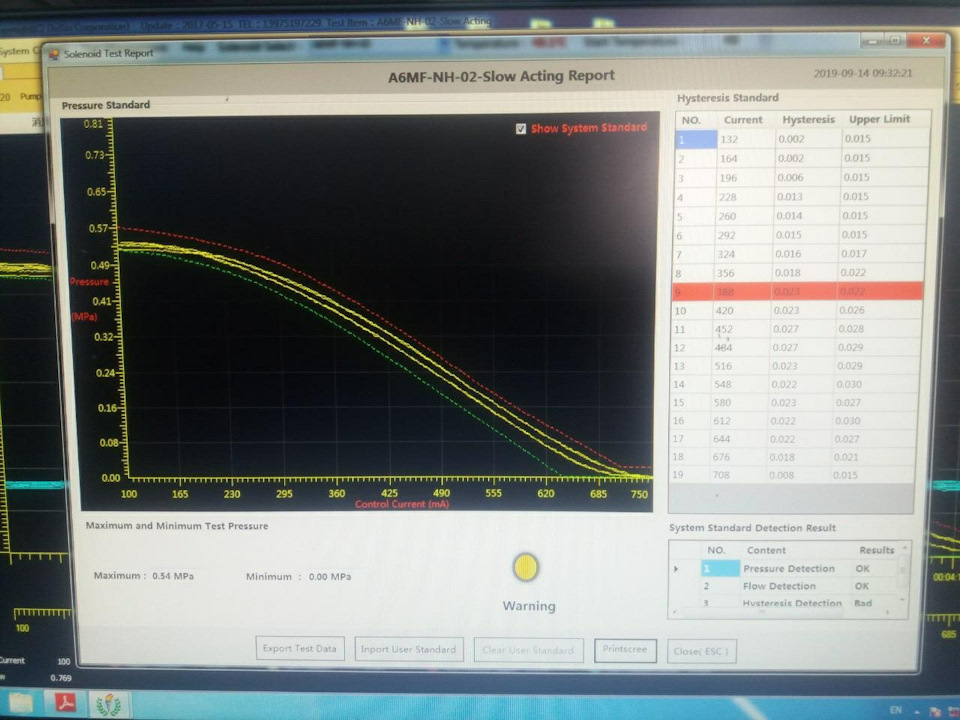
Task: Select hysteresis row with current 612
Action: click(793, 421)
